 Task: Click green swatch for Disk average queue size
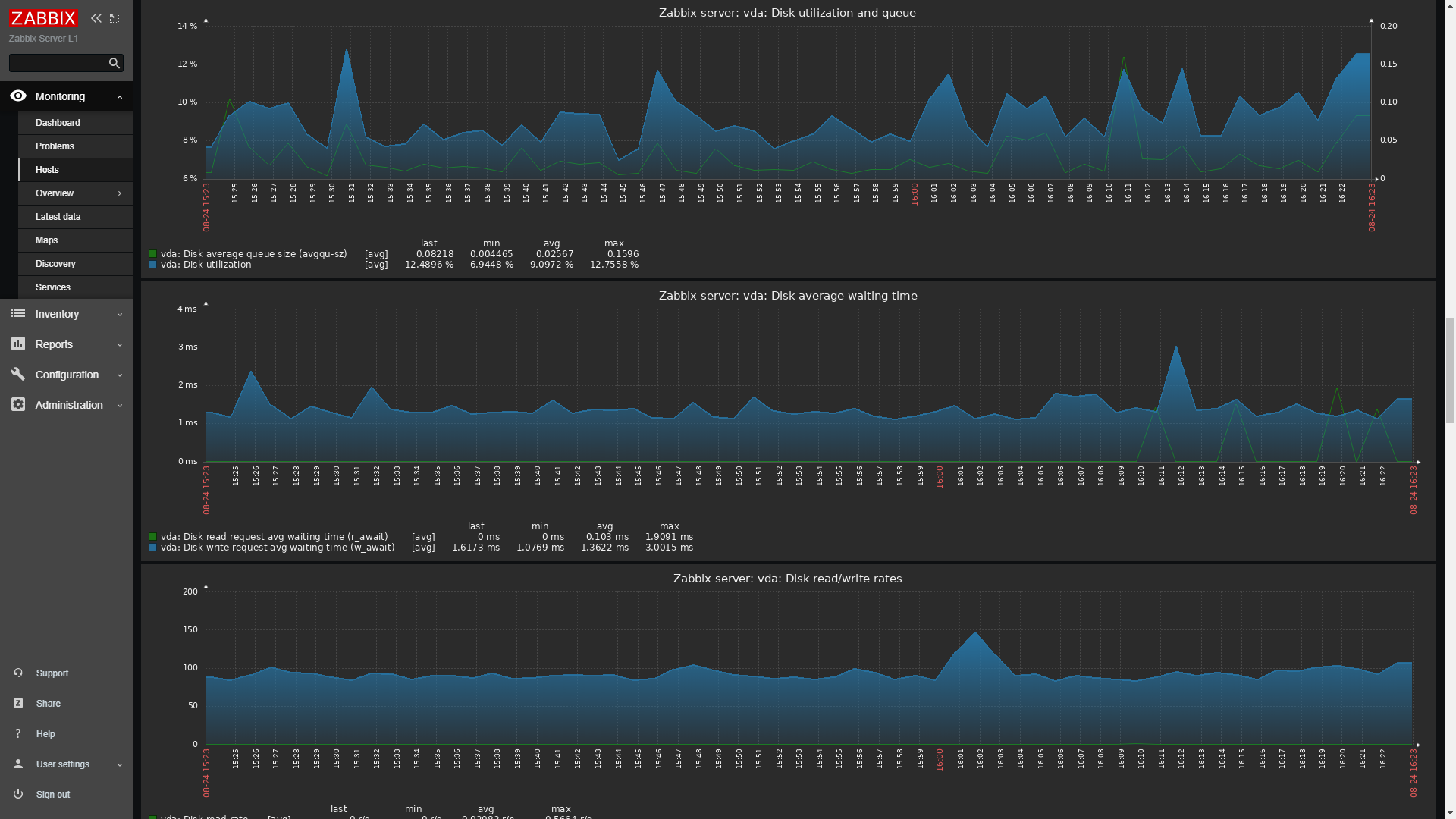(152, 254)
